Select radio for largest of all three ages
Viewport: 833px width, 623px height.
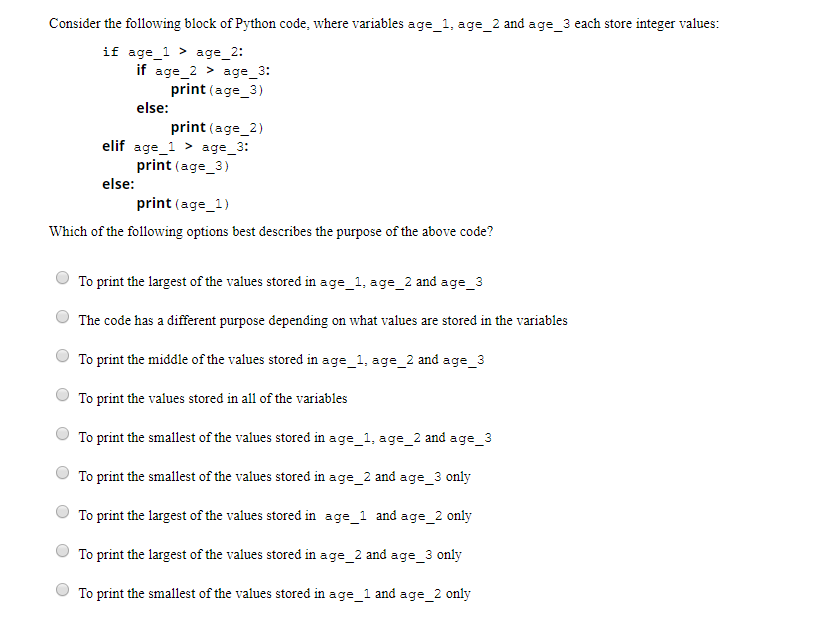[x=63, y=278]
